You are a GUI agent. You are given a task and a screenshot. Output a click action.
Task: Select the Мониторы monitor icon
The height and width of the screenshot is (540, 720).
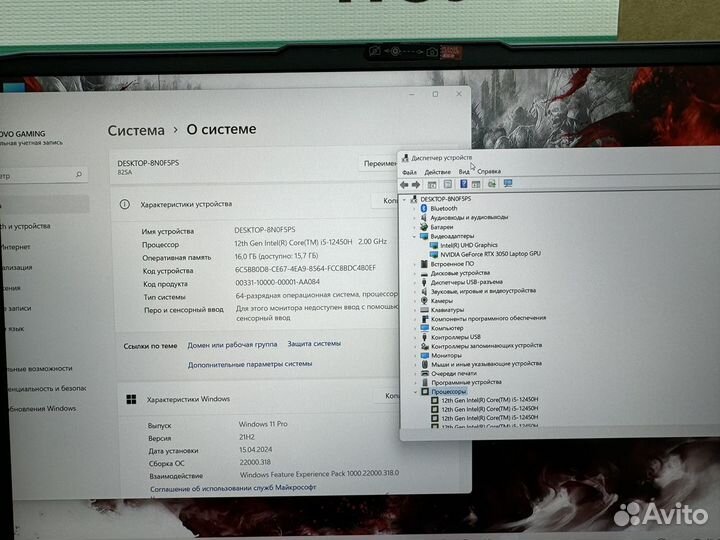(425, 355)
